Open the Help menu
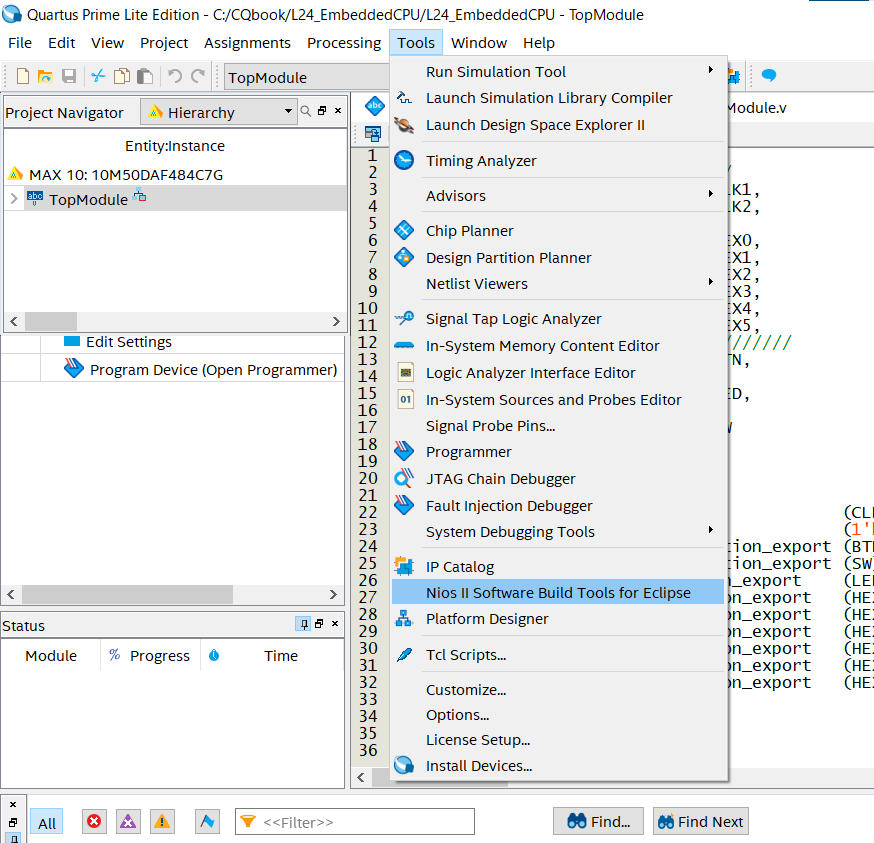The image size is (874, 843). coord(539,43)
